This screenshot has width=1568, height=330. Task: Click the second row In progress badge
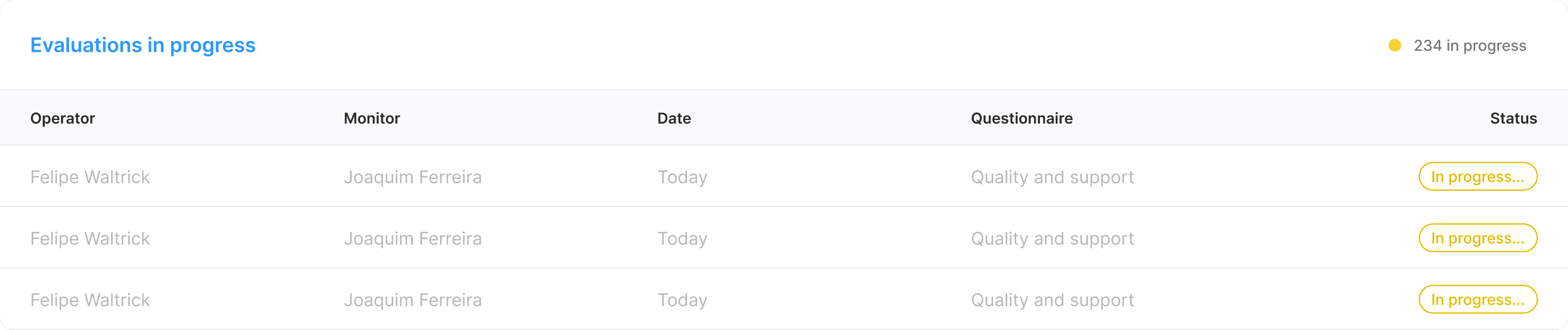(x=1478, y=238)
